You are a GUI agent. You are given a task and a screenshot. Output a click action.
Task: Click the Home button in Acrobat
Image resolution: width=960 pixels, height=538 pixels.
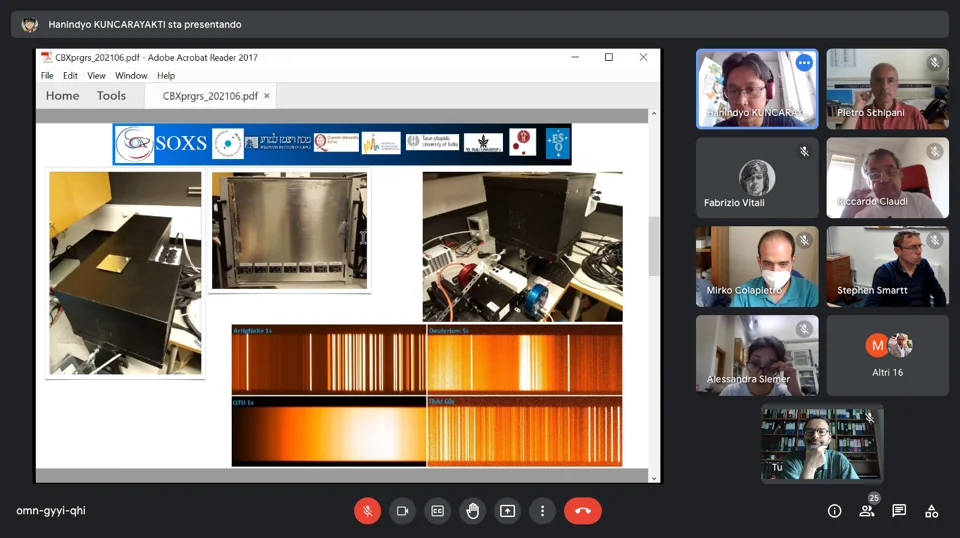[62, 96]
